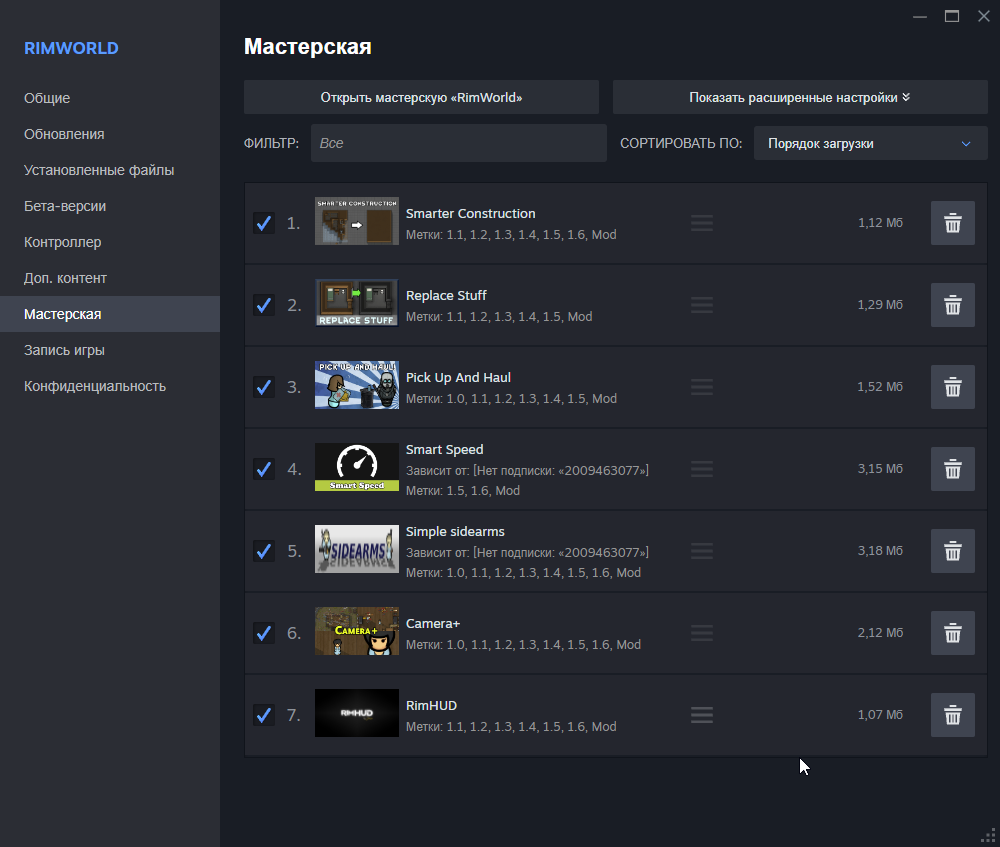
Task: Click the filter input field
Action: [x=459, y=143]
